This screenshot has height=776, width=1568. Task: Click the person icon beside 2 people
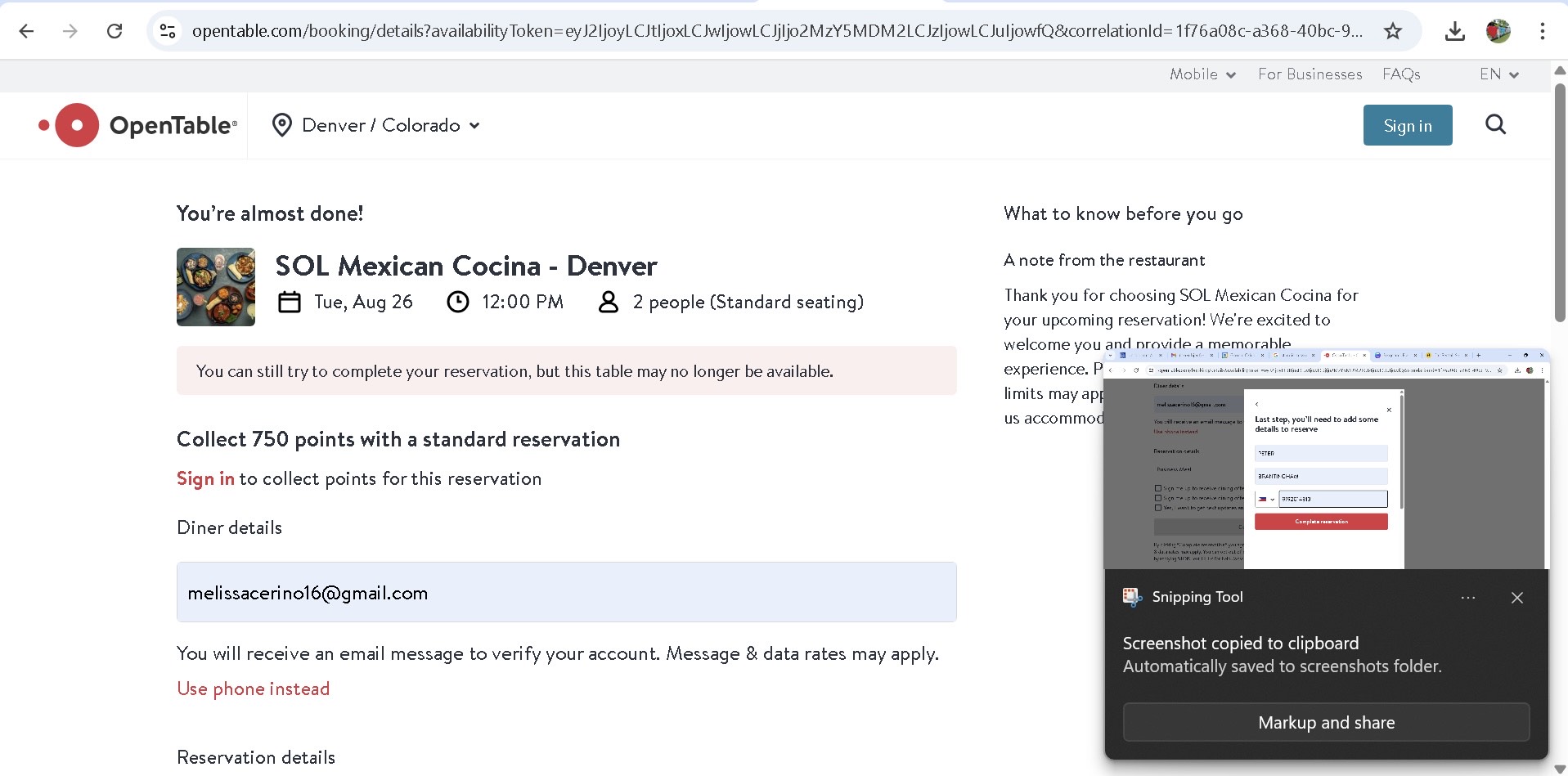point(609,303)
